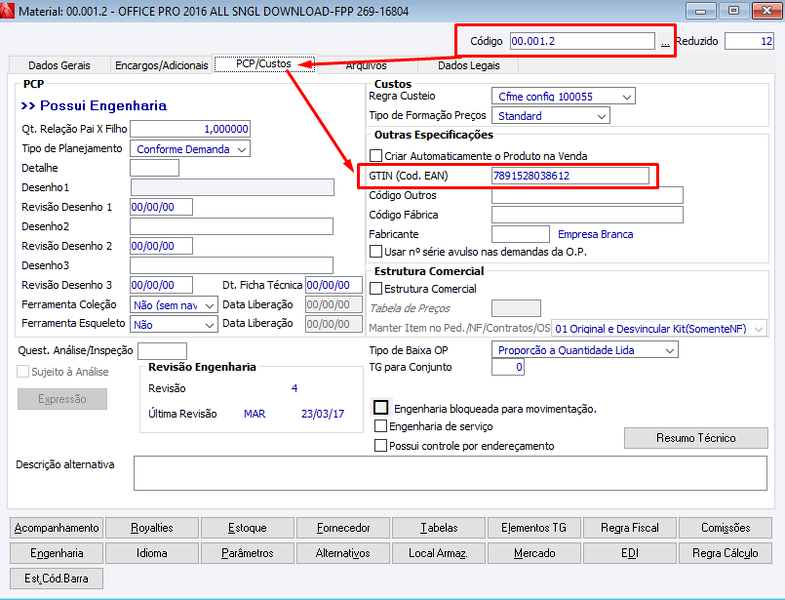Click the Desenho2 text field
This screenshot has height=600, width=785.
click(232, 226)
